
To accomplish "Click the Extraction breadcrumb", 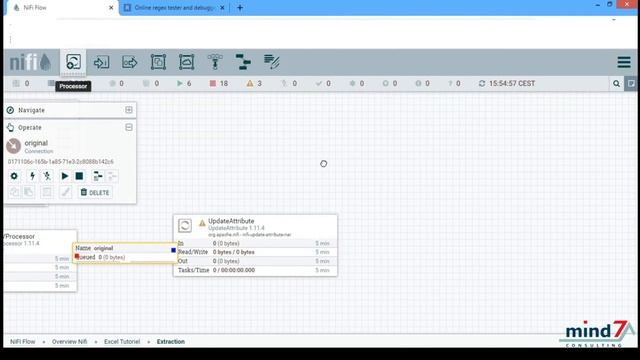I will [x=171, y=342].
